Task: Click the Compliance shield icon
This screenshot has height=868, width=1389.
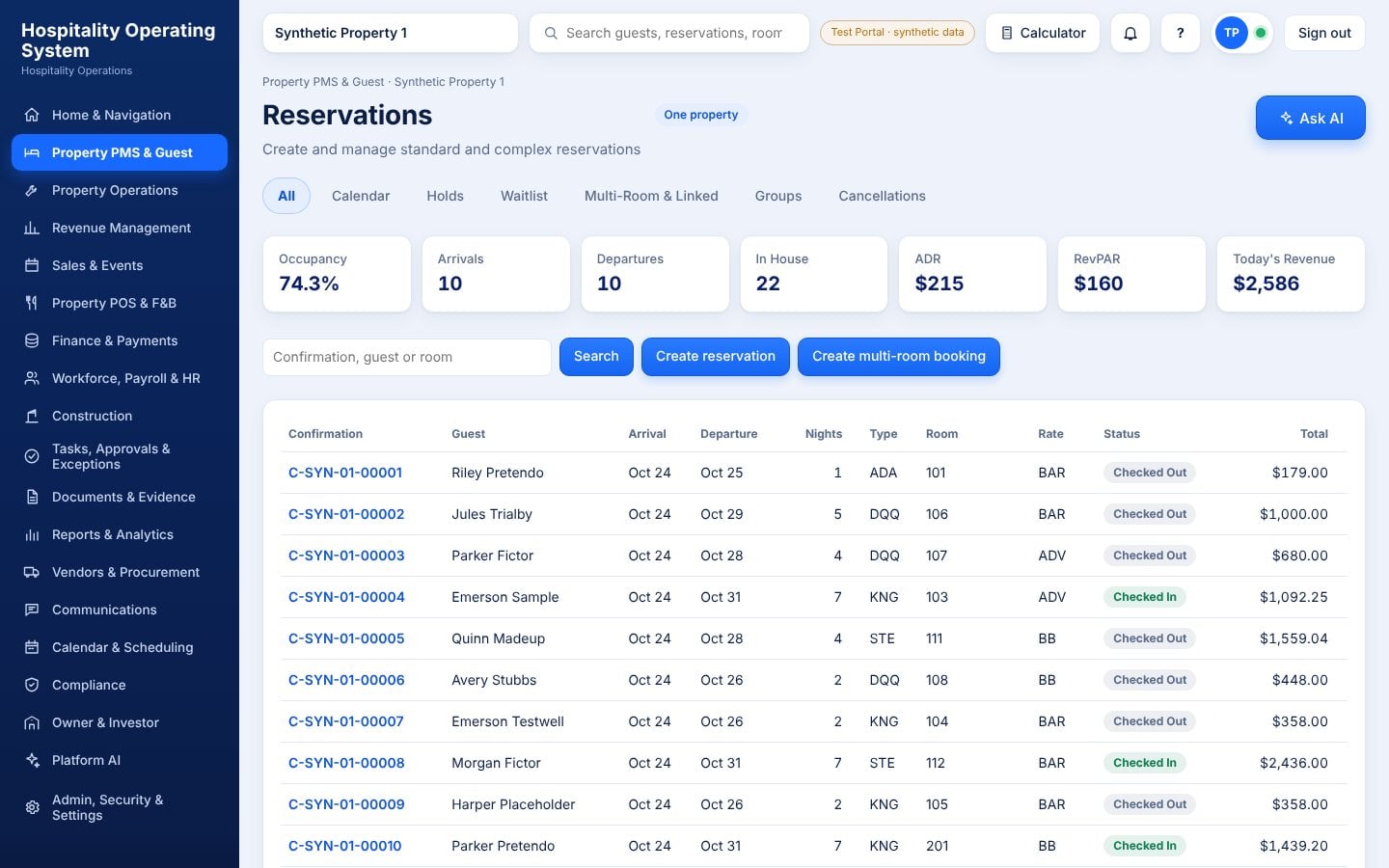Action: [x=32, y=685]
